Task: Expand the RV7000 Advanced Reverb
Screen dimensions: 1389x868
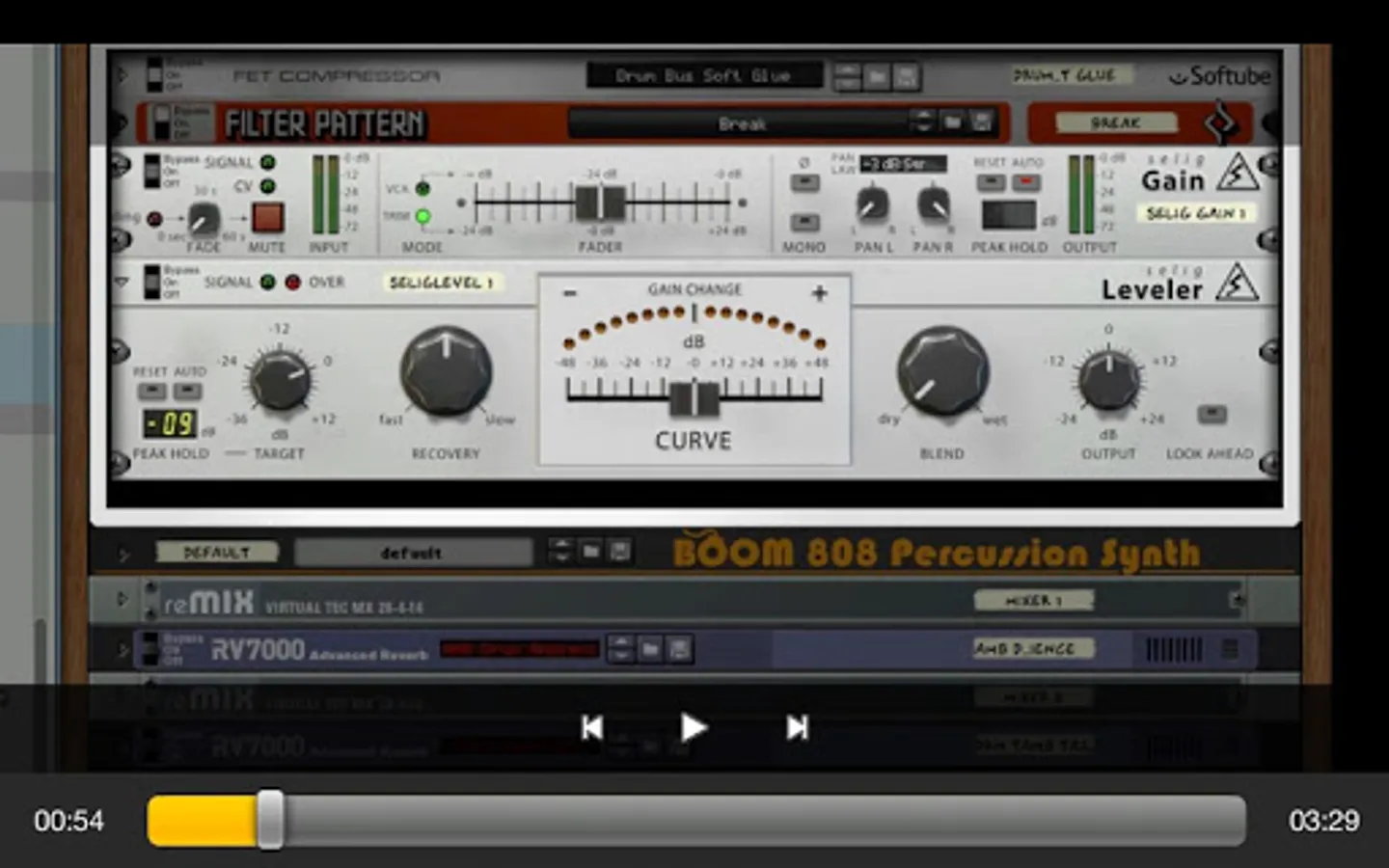Action: (x=122, y=649)
